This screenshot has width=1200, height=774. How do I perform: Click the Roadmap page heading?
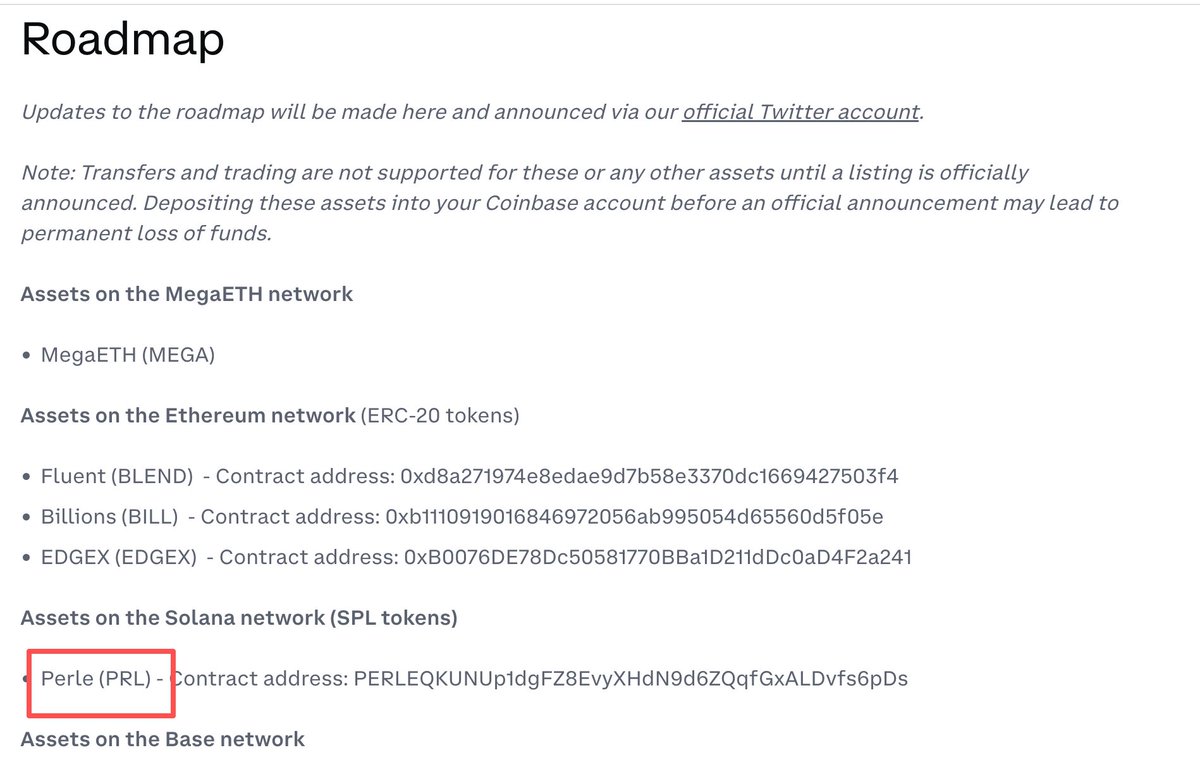[x=122, y=40]
